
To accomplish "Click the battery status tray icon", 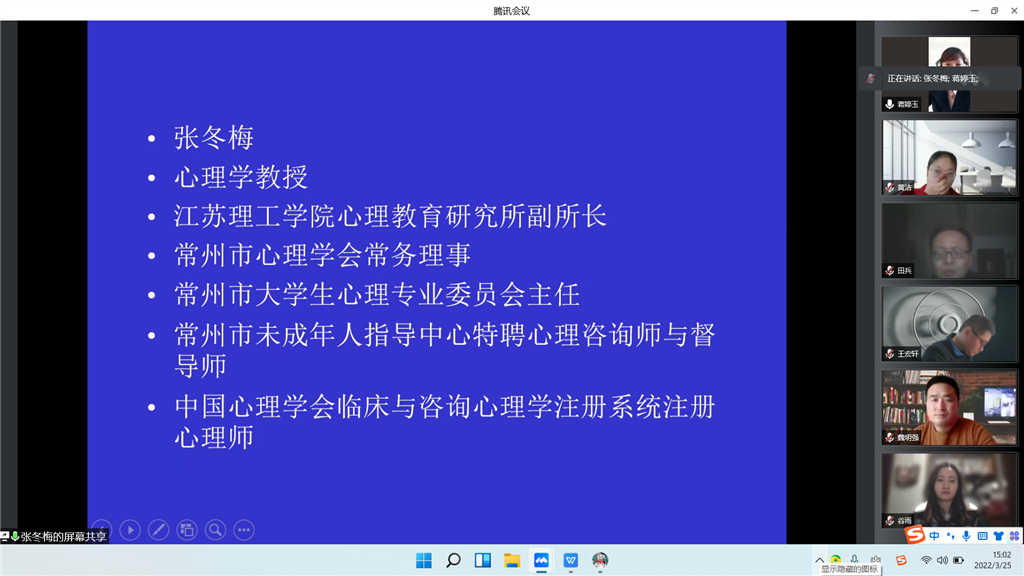I will pos(959,560).
